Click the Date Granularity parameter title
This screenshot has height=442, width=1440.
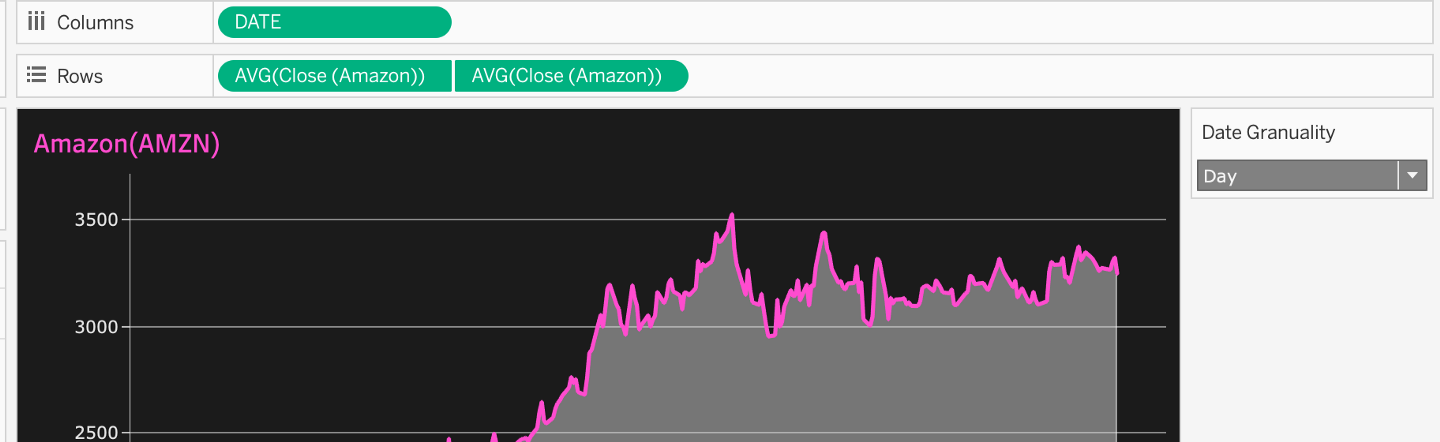1268,132
